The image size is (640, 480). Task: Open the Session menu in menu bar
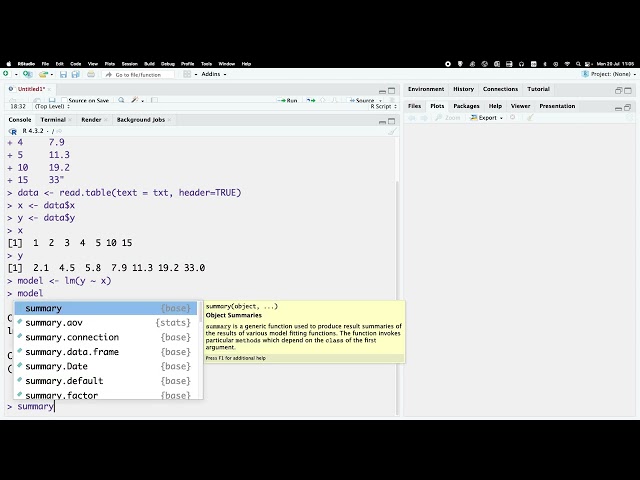coord(129,64)
